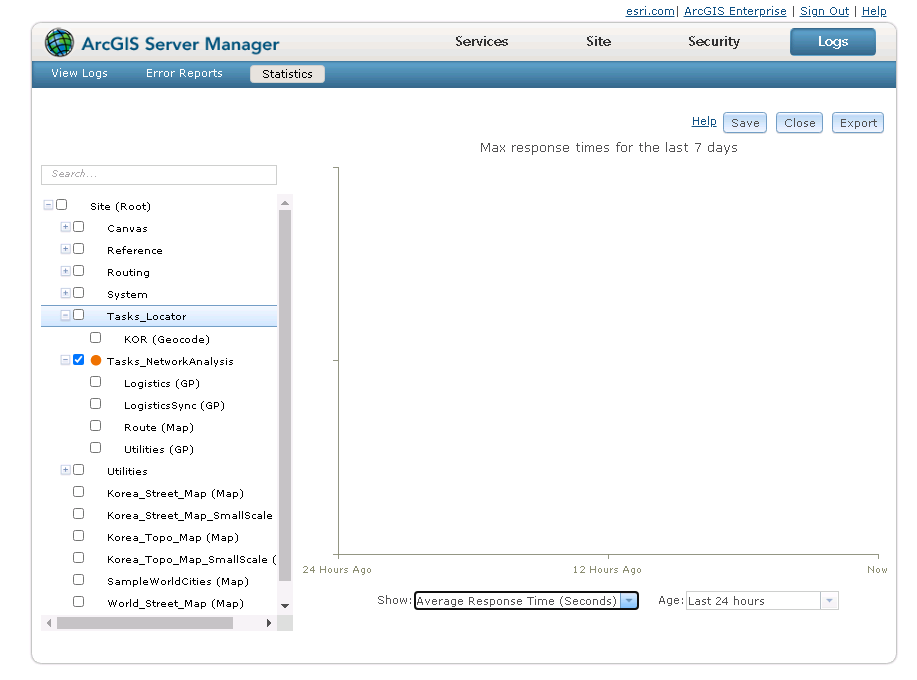
Task: Collapse the Site (Root) node
Action: click(x=49, y=205)
